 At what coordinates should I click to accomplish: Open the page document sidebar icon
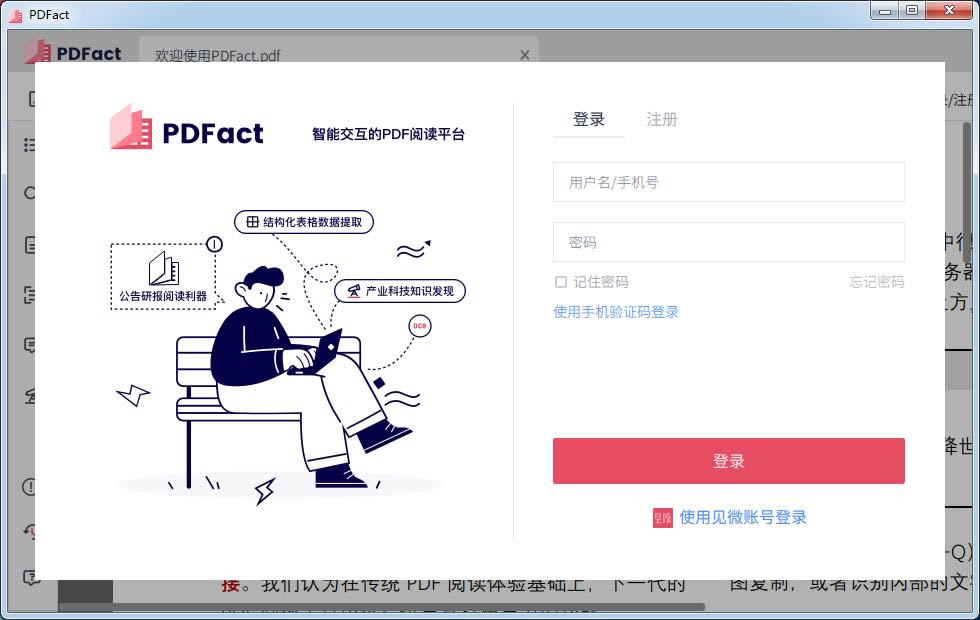coord(29,245)
